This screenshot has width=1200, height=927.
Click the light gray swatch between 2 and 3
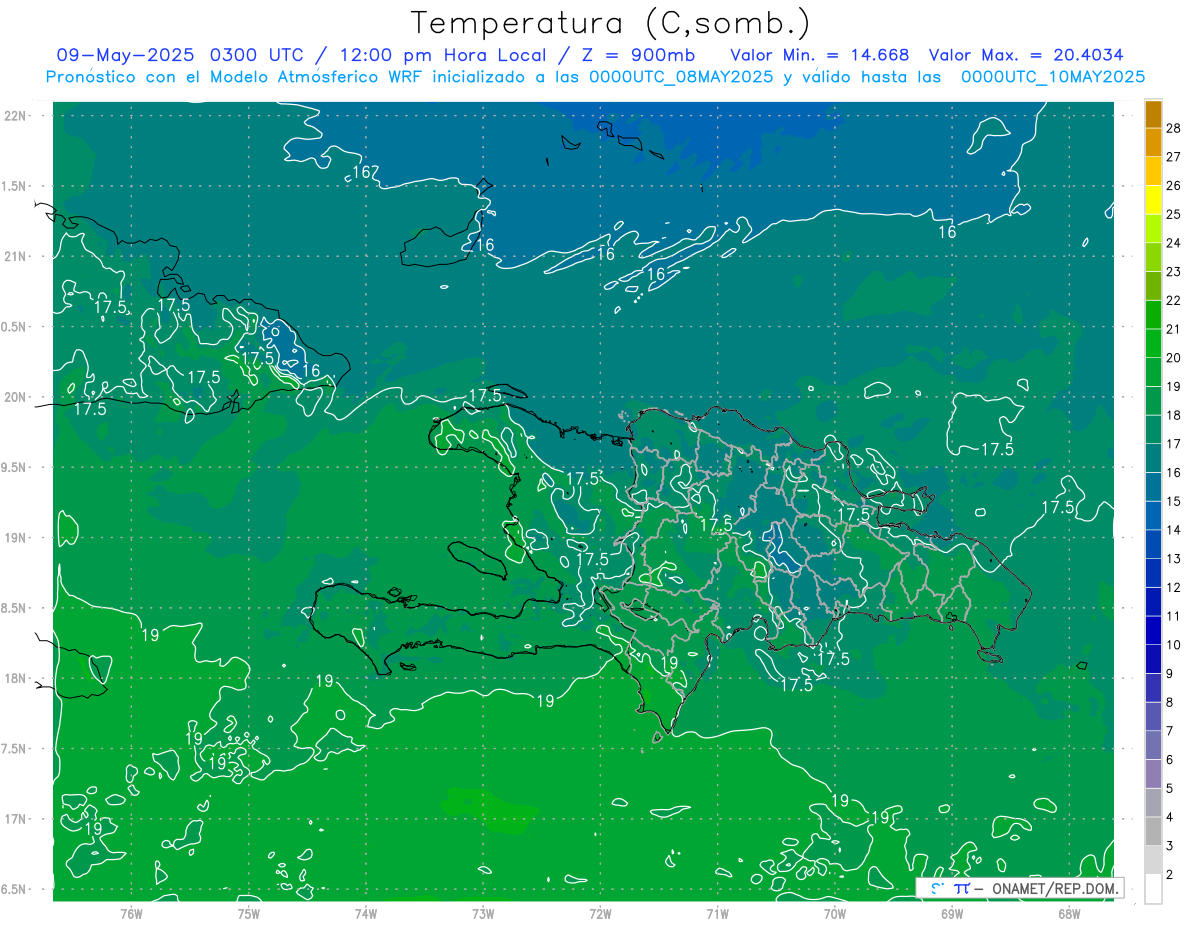[1153, 860]
